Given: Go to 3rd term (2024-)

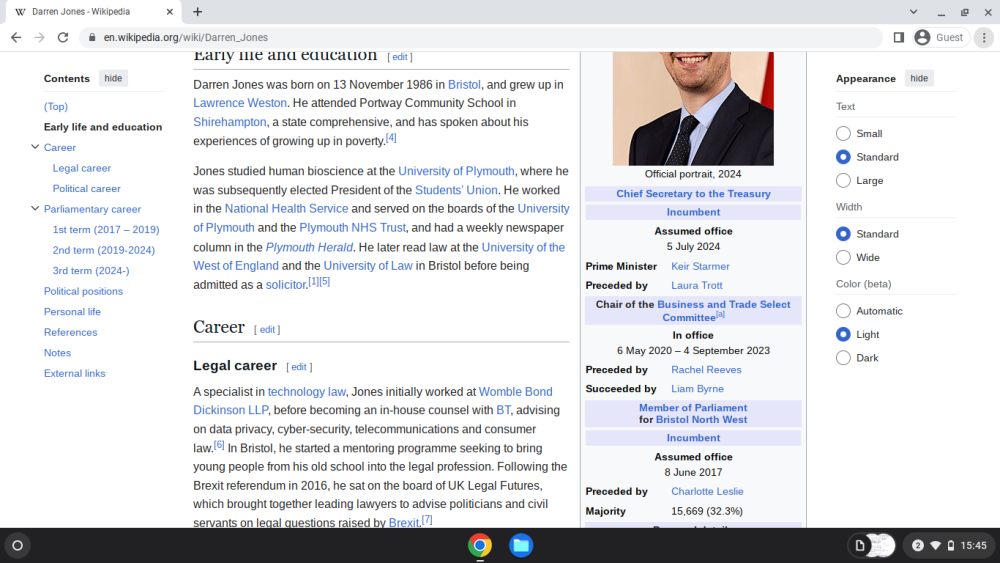Looking at the screenshot, I should coord(91,270).
